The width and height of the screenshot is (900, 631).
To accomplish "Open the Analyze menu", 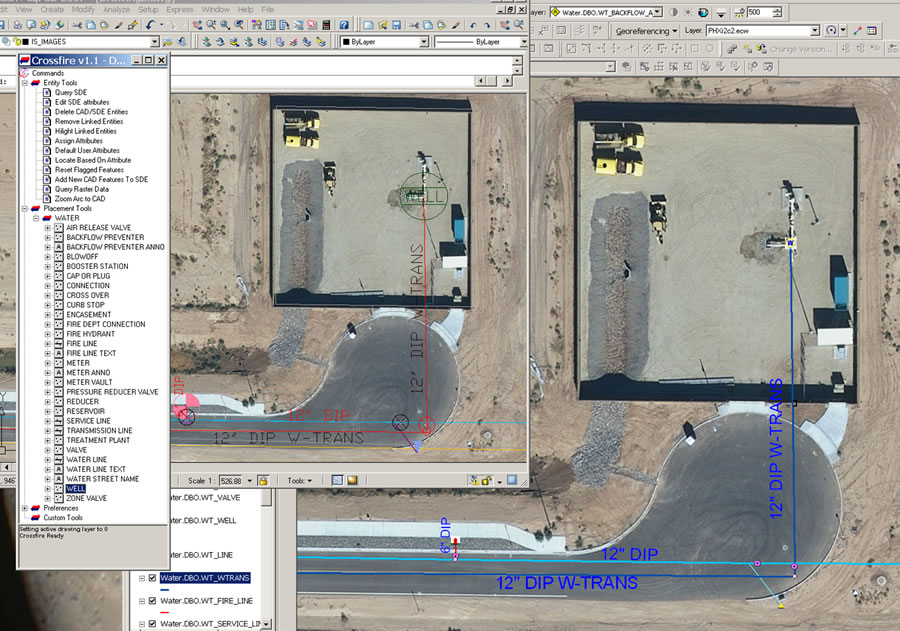I will click(x=116, y=9).
